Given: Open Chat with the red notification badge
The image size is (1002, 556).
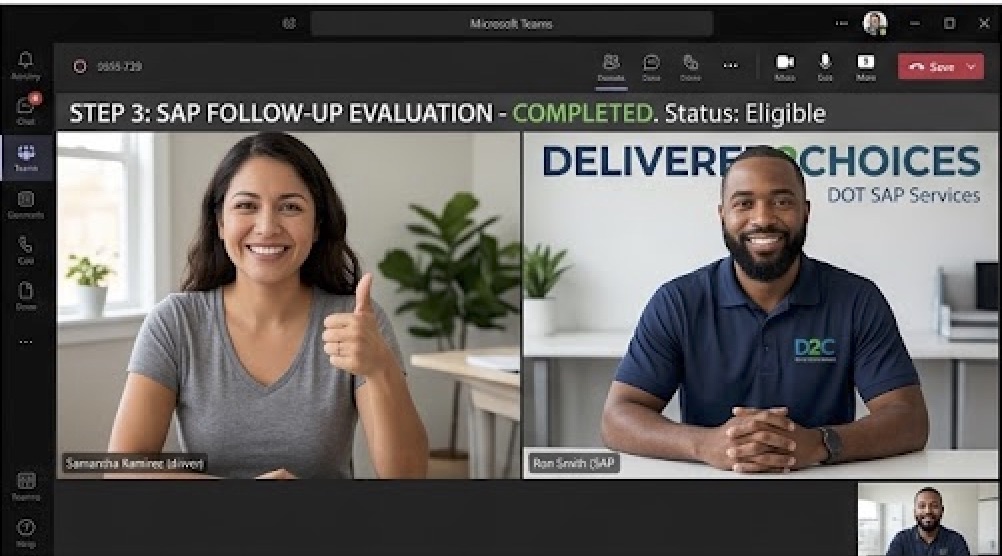Looking at the screenshot, I should tap(26, 109).
